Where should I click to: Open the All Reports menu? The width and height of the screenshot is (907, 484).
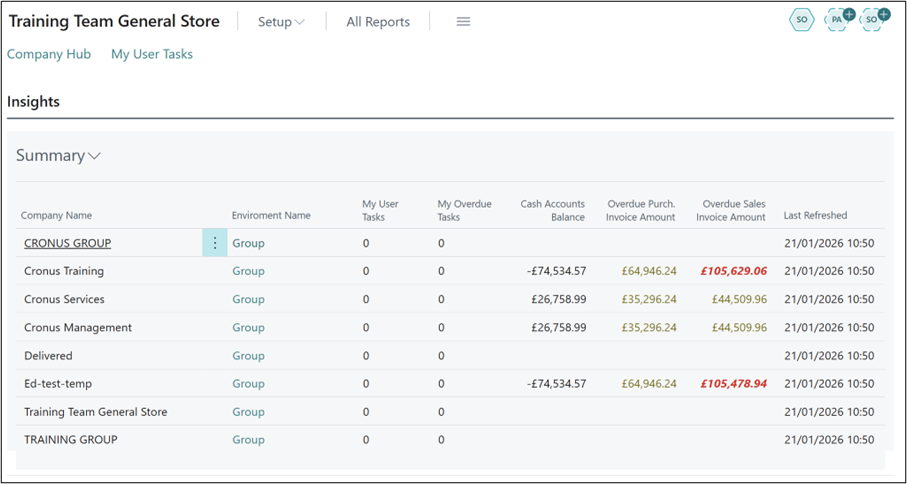pyautogui.click(x=378, y=22)
